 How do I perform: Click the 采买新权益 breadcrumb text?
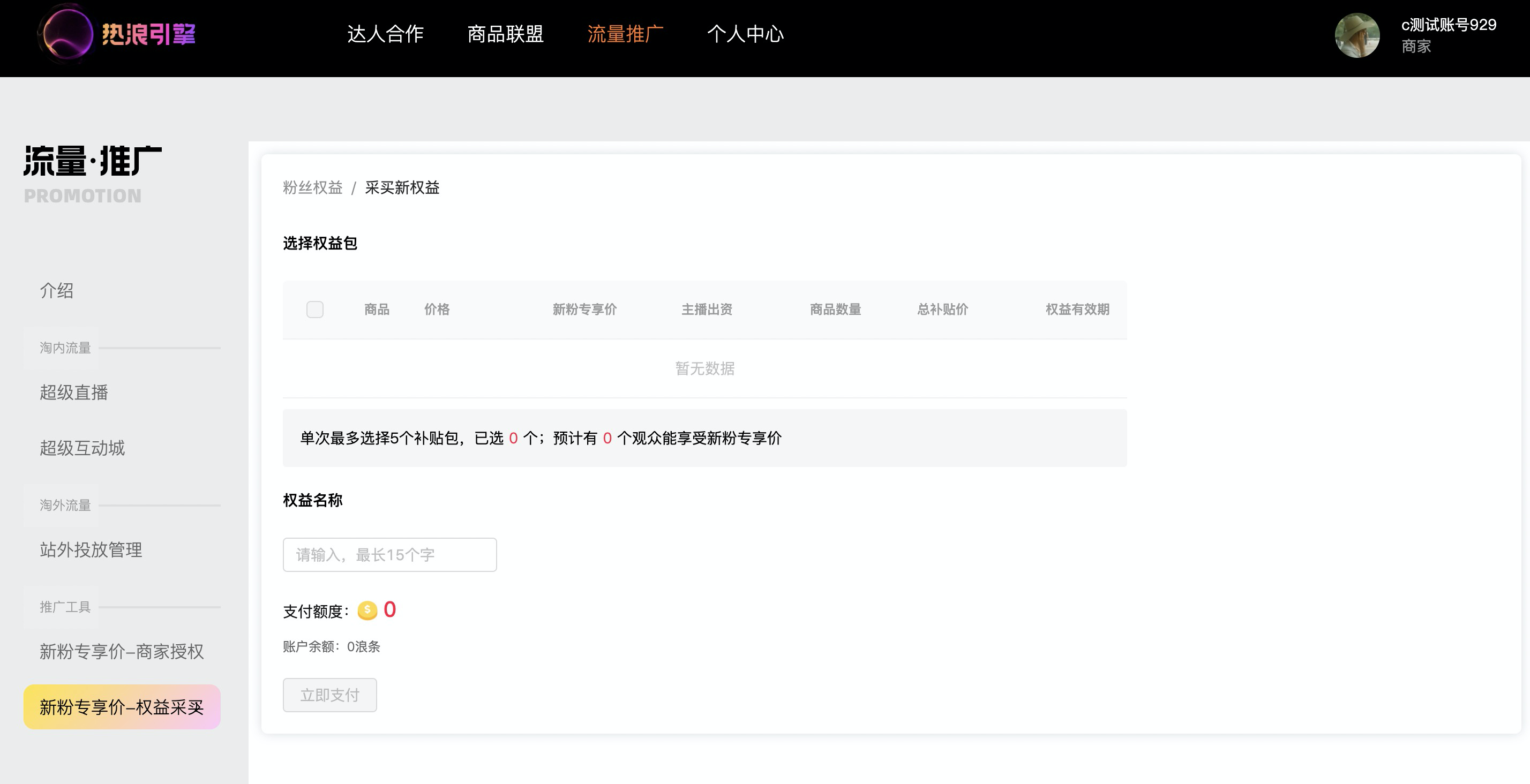click(x=402, y=187)
